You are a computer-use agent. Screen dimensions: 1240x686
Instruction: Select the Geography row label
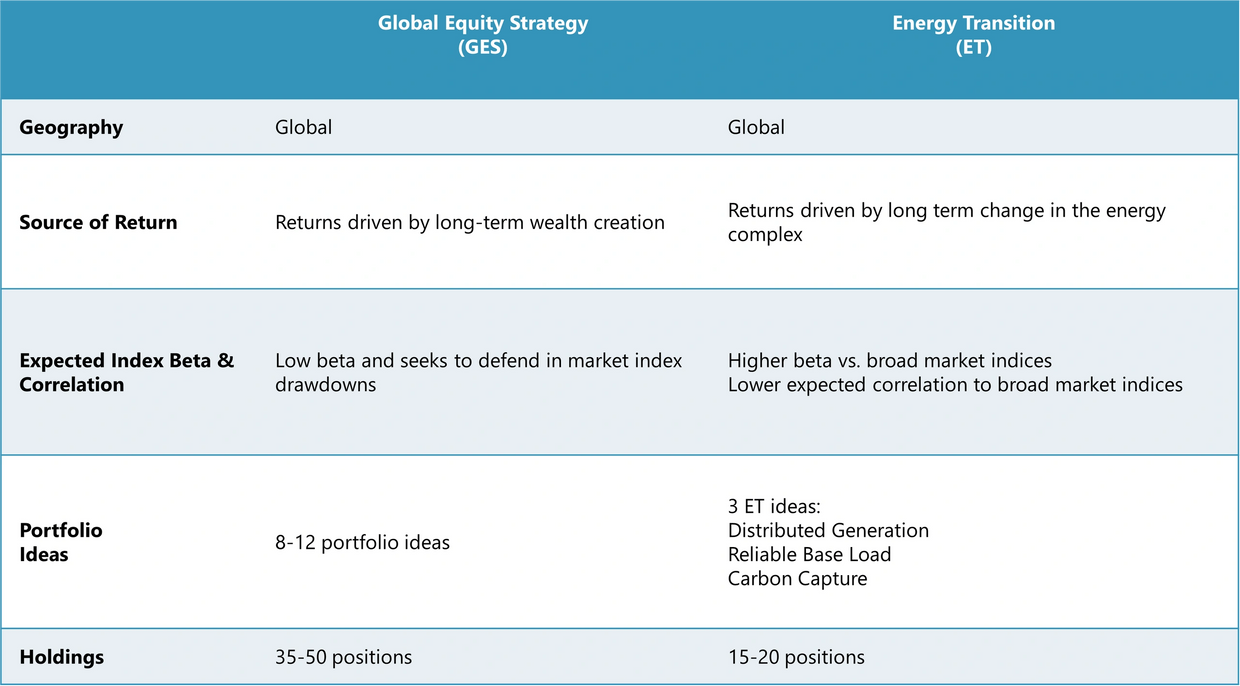click(71, 127)
